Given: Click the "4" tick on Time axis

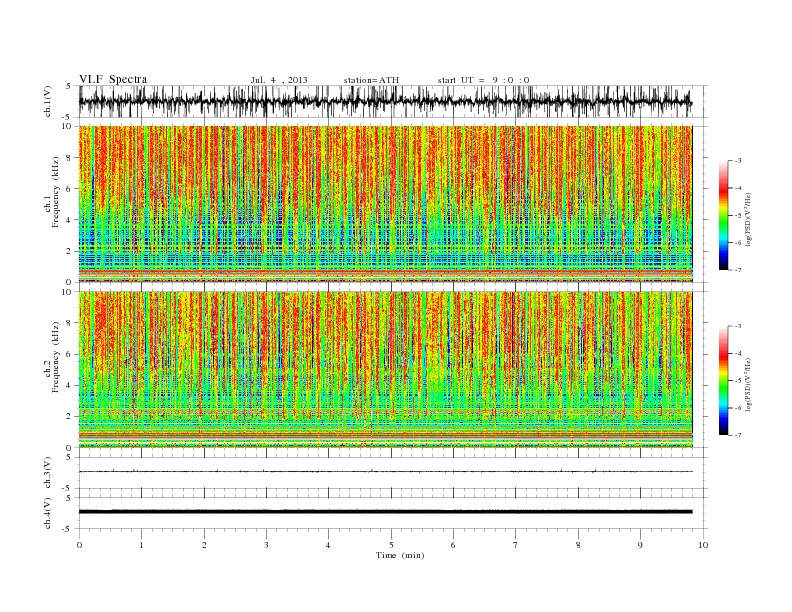Looking at the screenshot, I should coord(328,545).
